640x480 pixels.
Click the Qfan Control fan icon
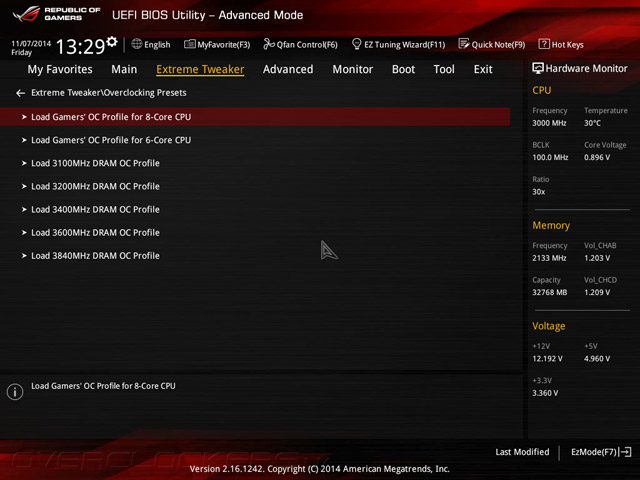click(269, 44)
